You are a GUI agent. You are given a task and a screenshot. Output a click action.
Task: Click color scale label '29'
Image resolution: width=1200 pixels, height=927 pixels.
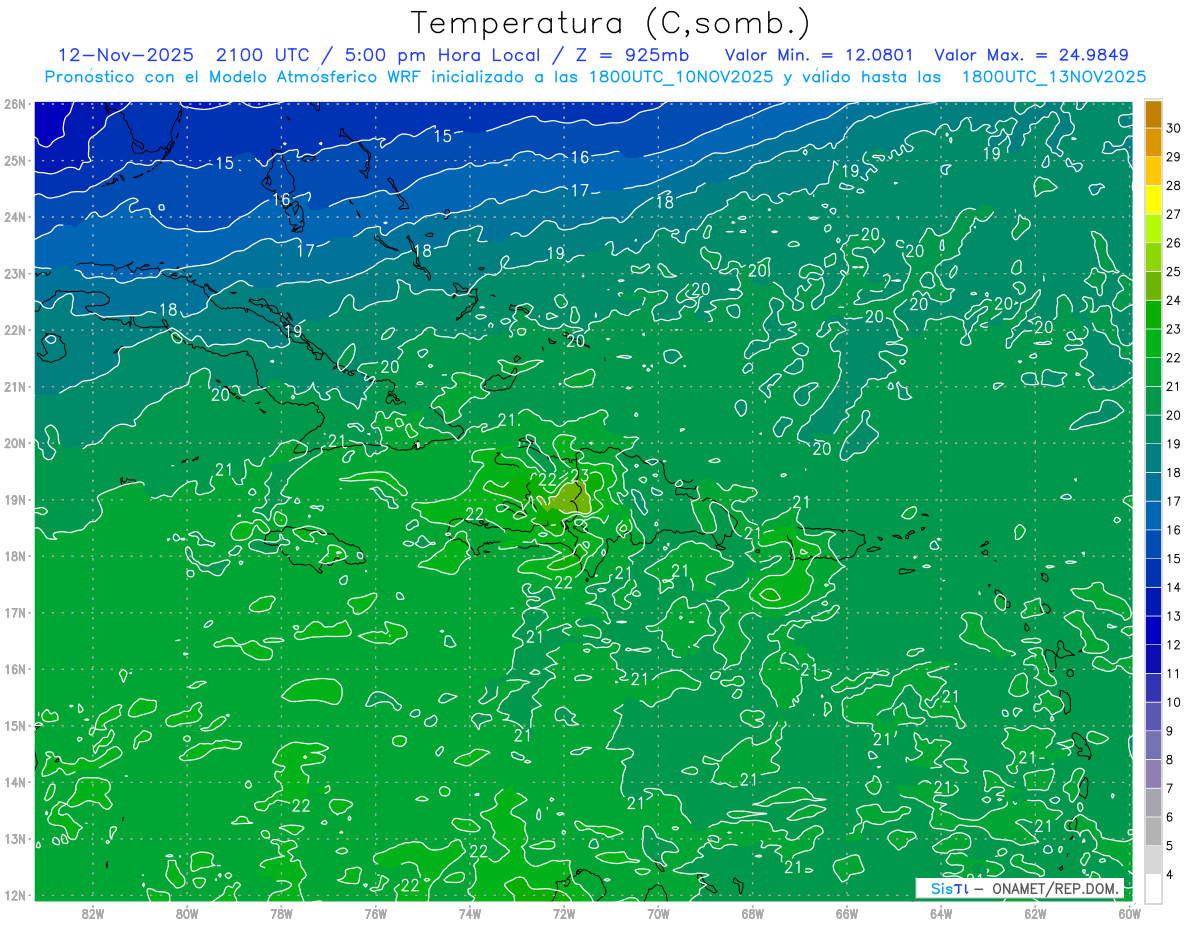(1173, 157)
